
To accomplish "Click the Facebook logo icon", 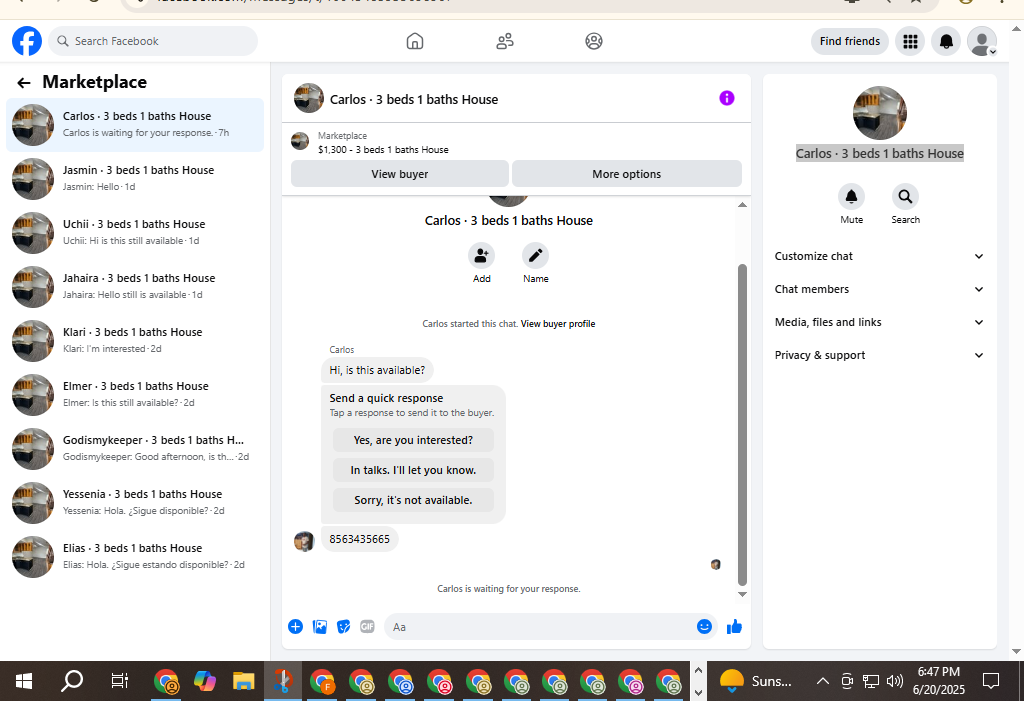I will point(27,41).
